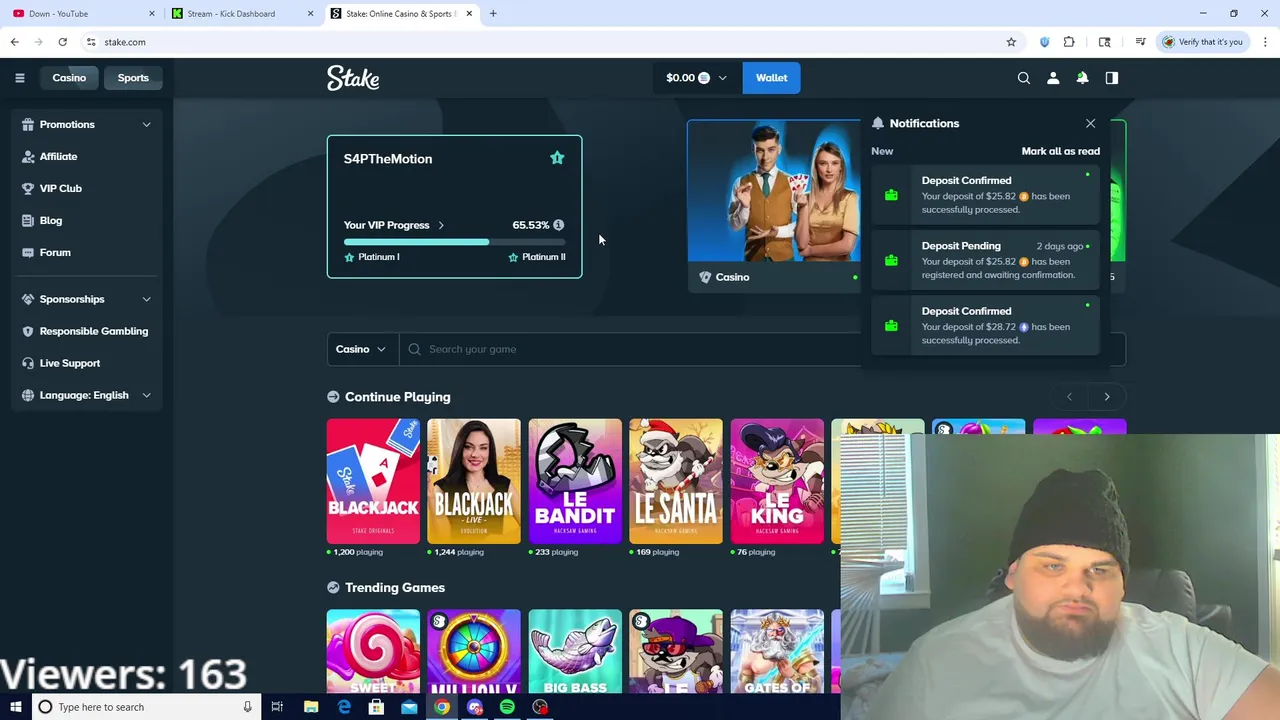Click the VIP progress info icon
Image resolution: width=1280 pixels, height=720 pixels.
[558, 225]
